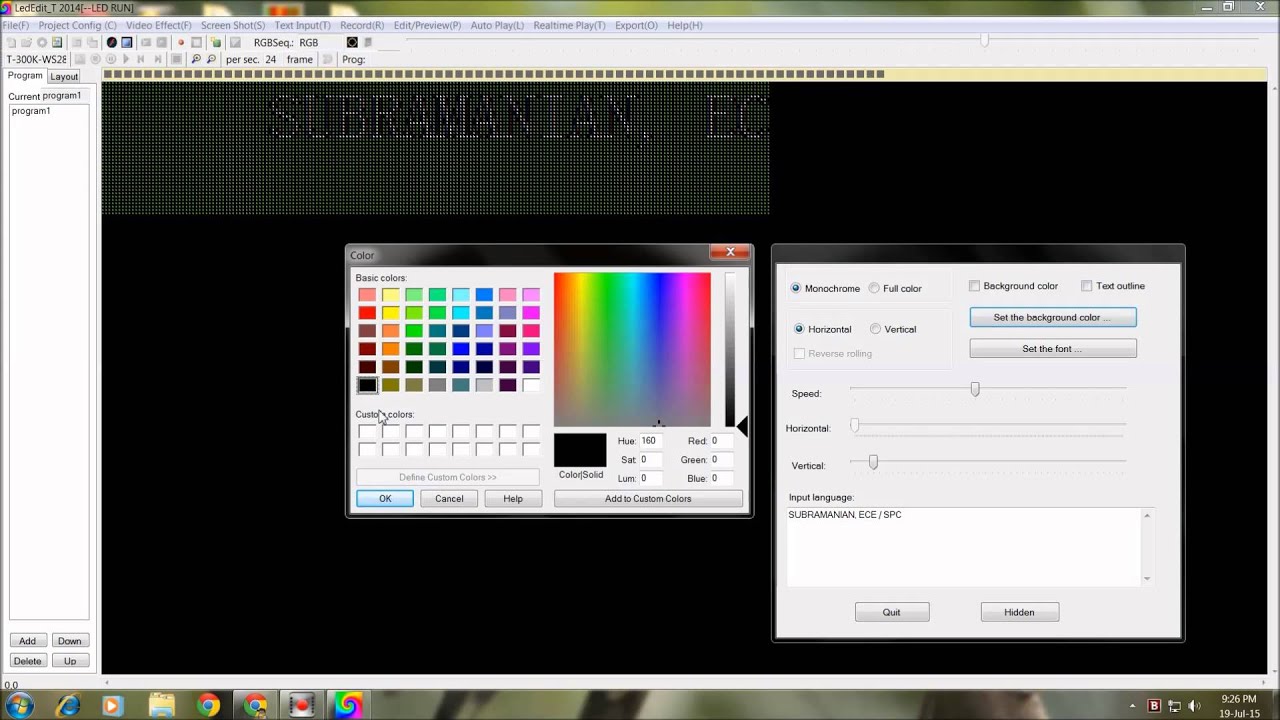
Task: Click the Red value field
Action: pos(720,441)
